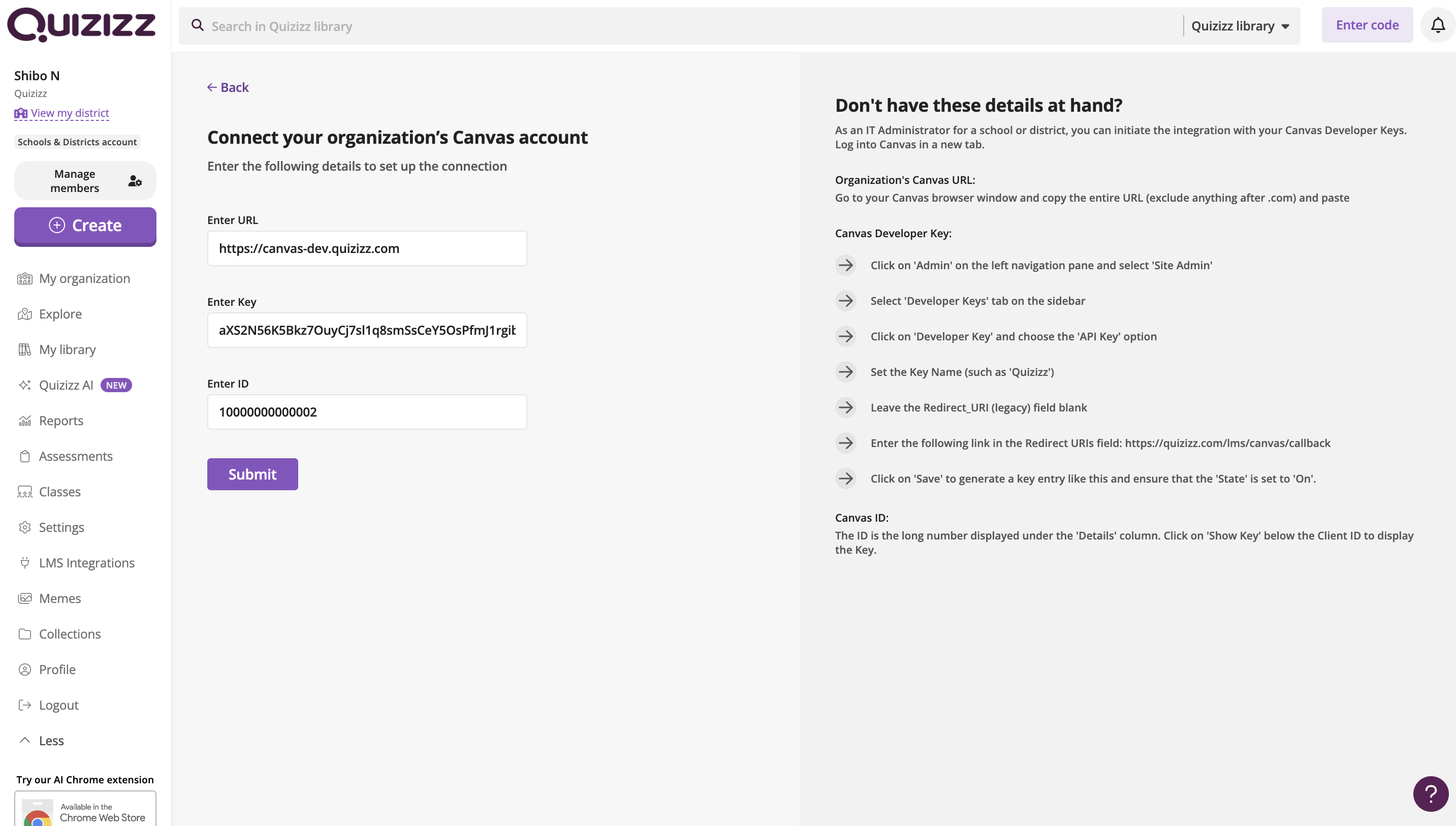This screenshot has width=1456, height=826.
Task: Click the Logout door icon
Action: [24, 705]
